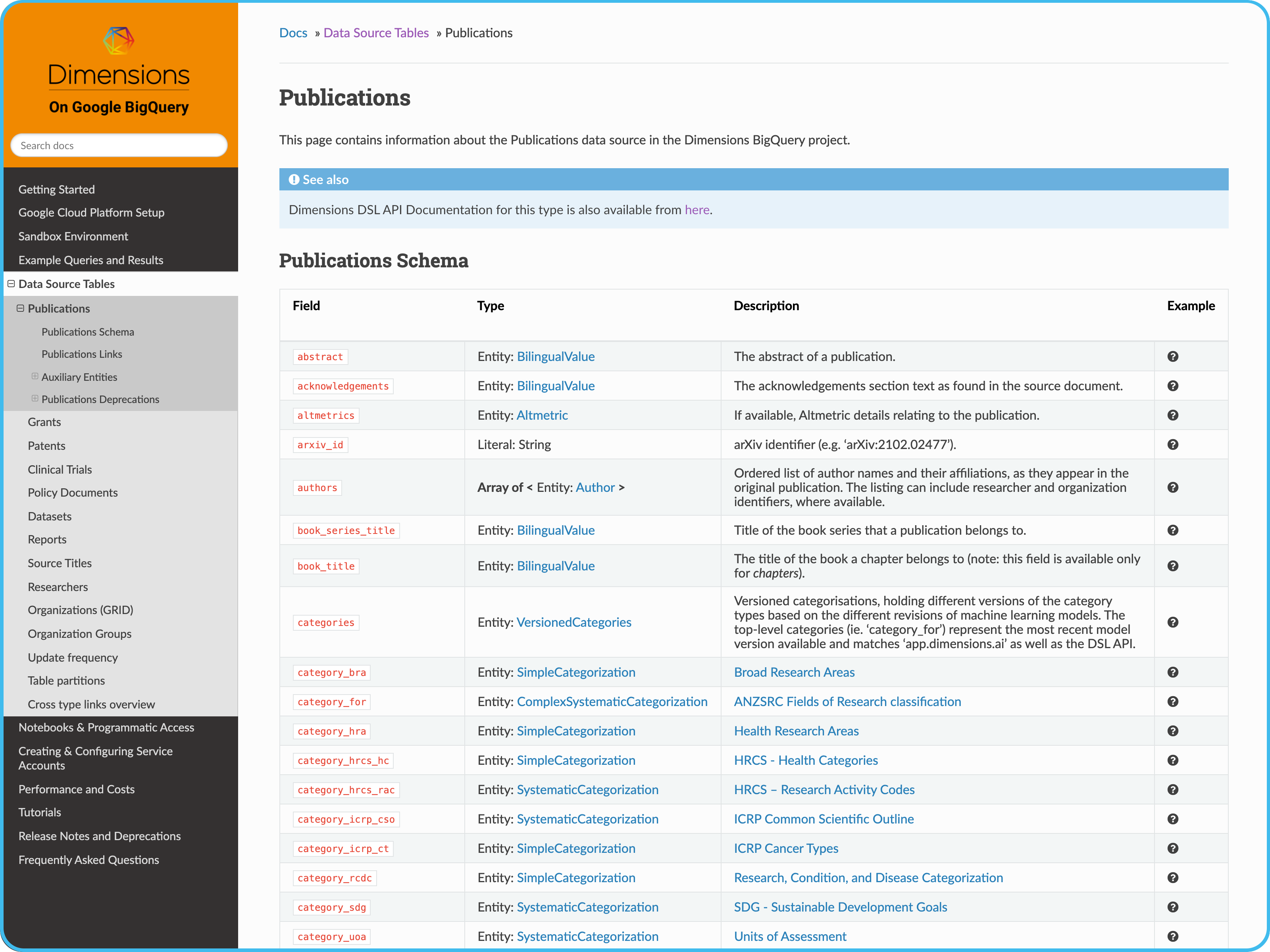Click example help icon for category_sdg row
Image resolution: width=1270 pixels, height=952 pixels.
[x=1172, y=907]
